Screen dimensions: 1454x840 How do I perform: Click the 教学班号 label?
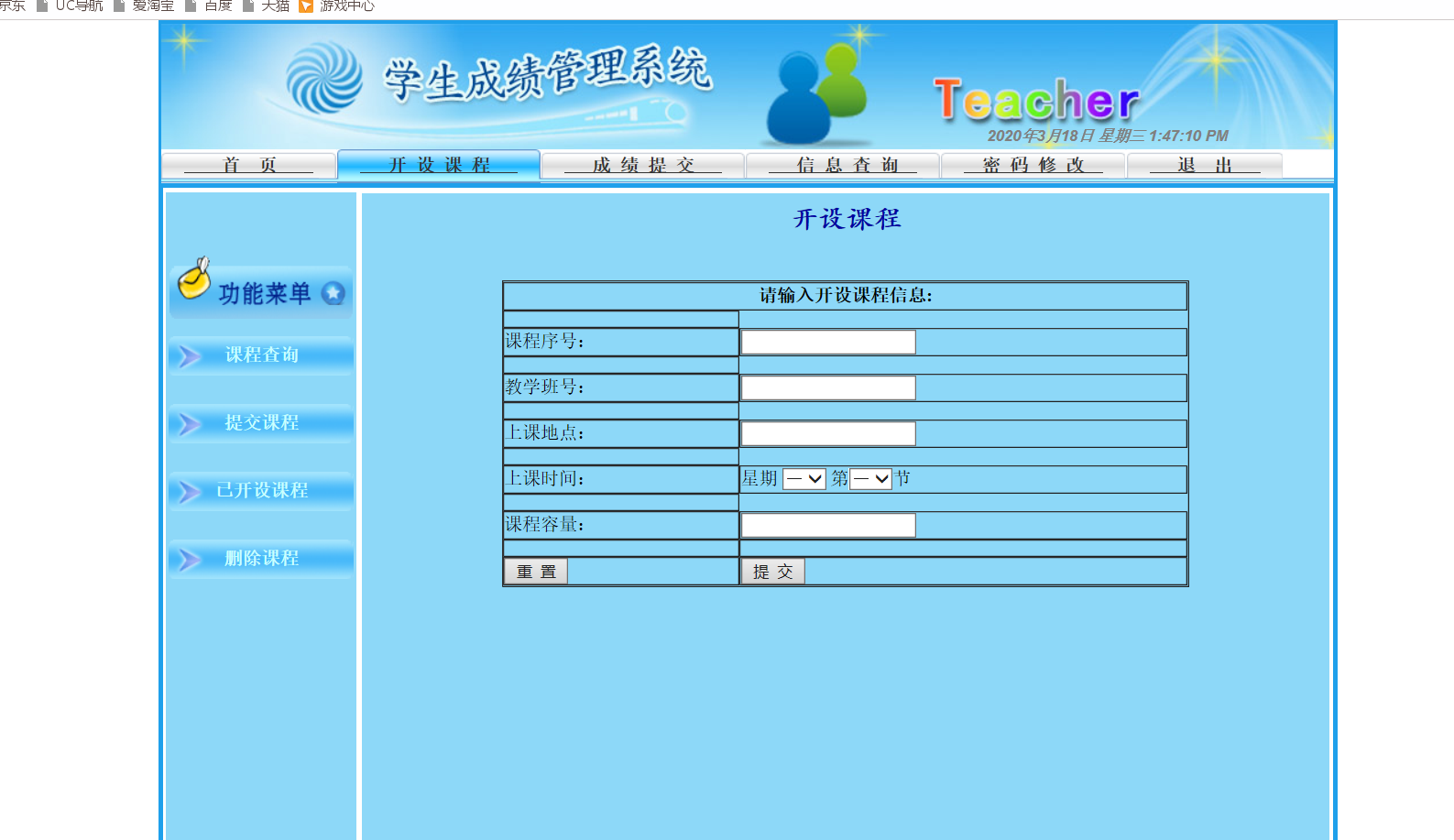tap(545, 387)
